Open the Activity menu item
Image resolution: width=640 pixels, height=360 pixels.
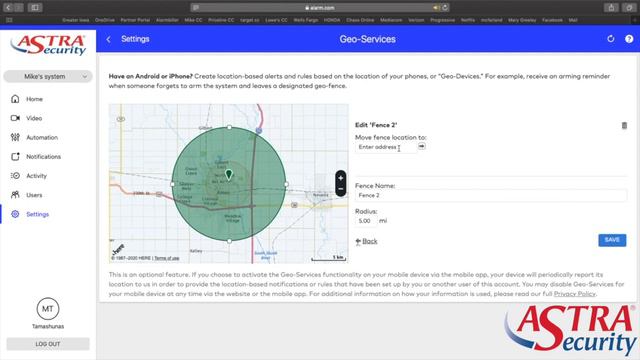tap(37, 176)
